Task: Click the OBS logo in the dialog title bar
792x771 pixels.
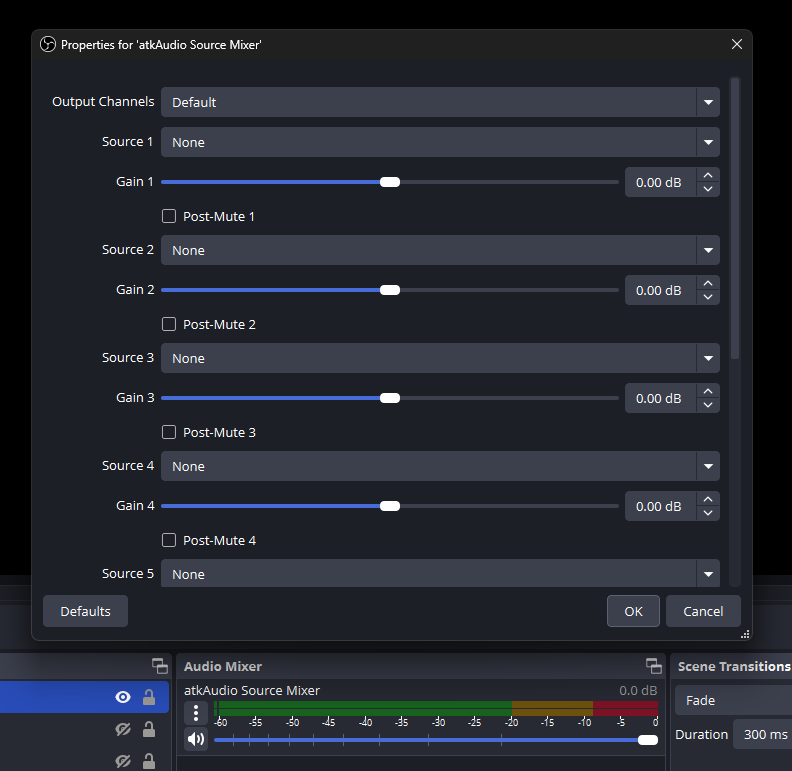Action: coord(47,44)
